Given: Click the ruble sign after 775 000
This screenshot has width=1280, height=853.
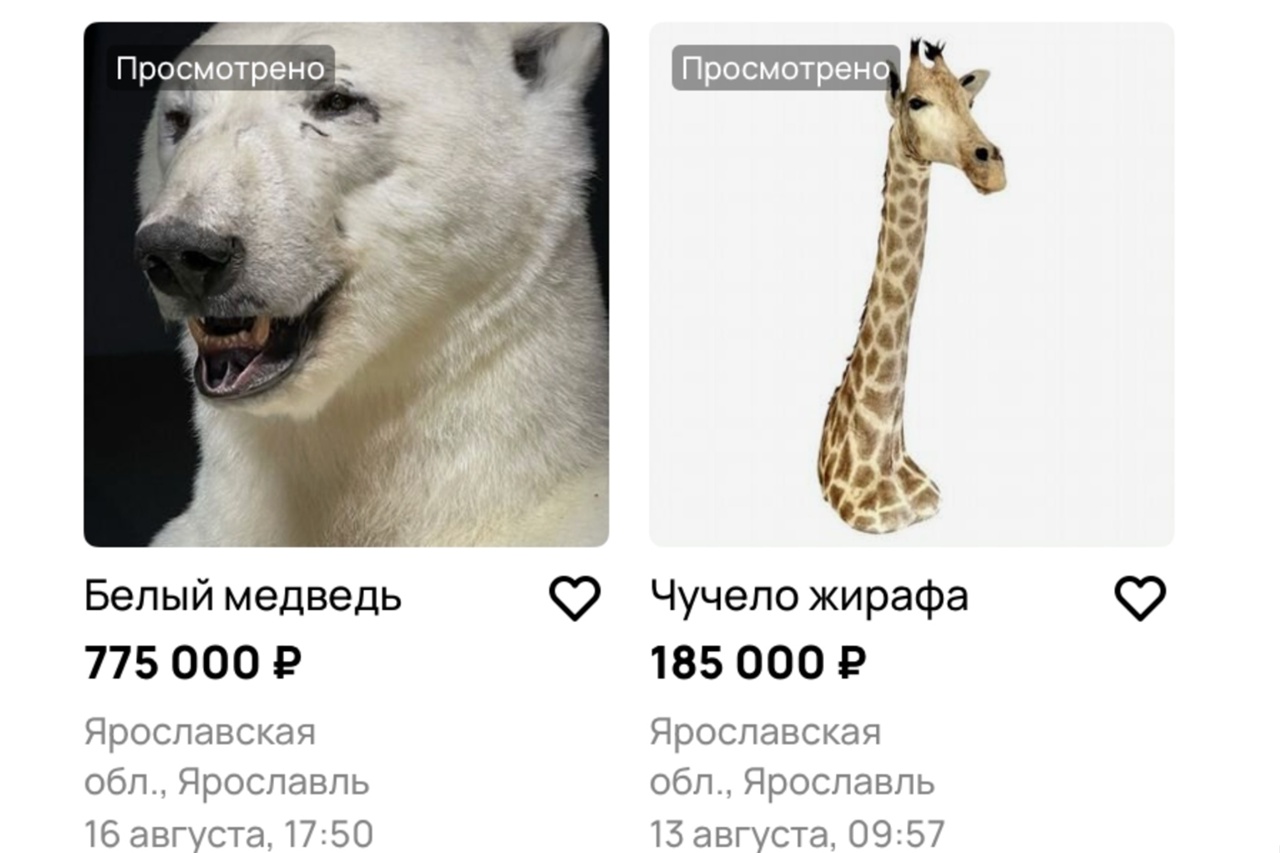Looking at the screenshot, I should tap(287, 663).
